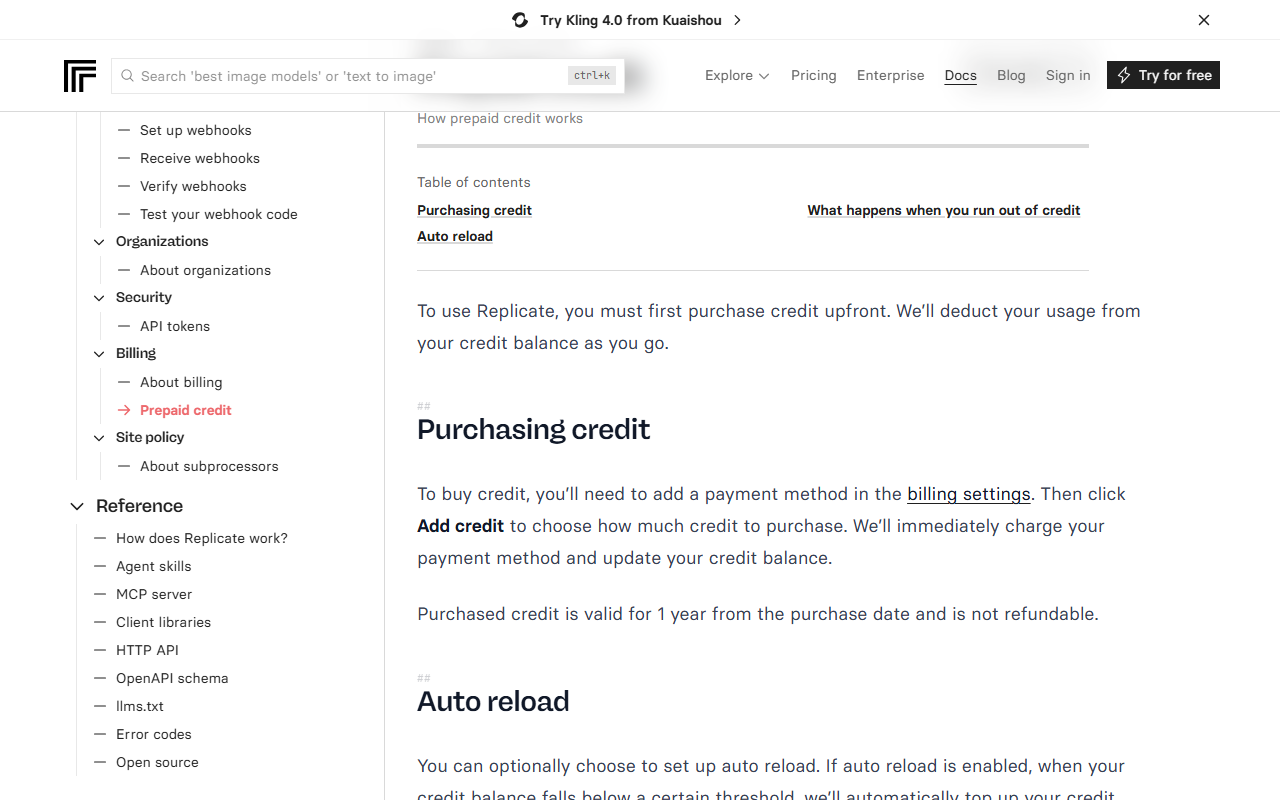This screenshot has height=800, width=1280.
Task: Click the heading anchor above Purchasing credit
Action: 424,406
